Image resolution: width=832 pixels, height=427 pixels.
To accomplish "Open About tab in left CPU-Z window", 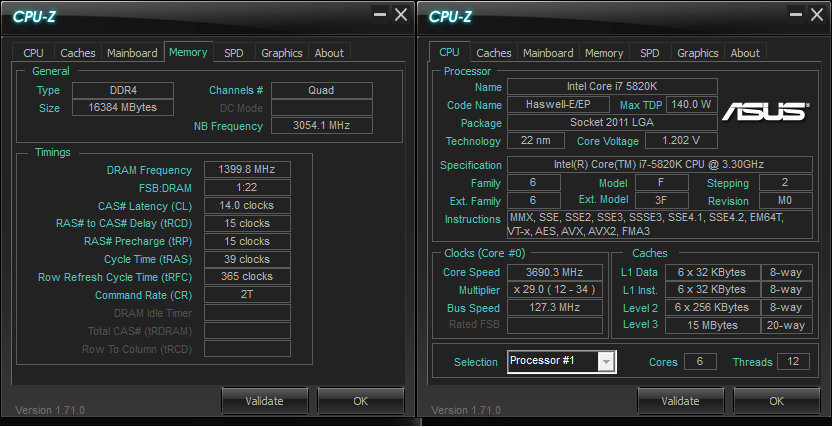I will (329, 53).
